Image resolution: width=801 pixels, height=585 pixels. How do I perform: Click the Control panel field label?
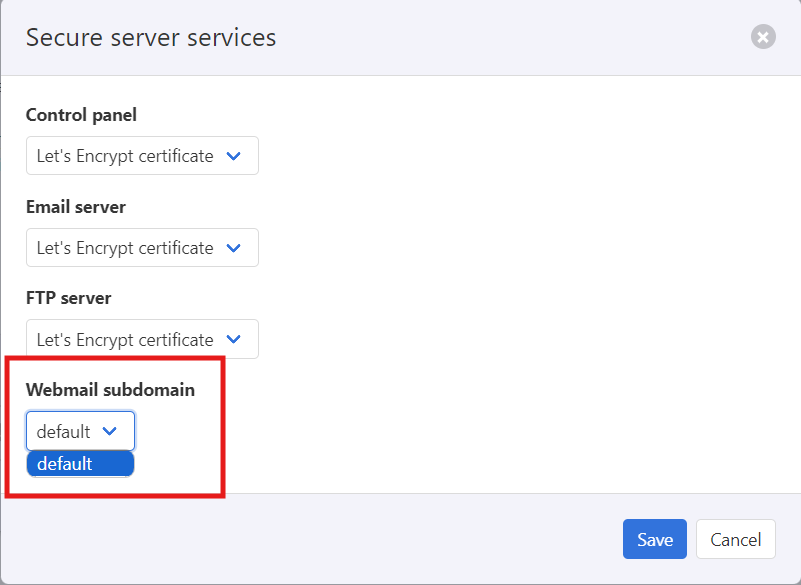(x=81, y=115)
